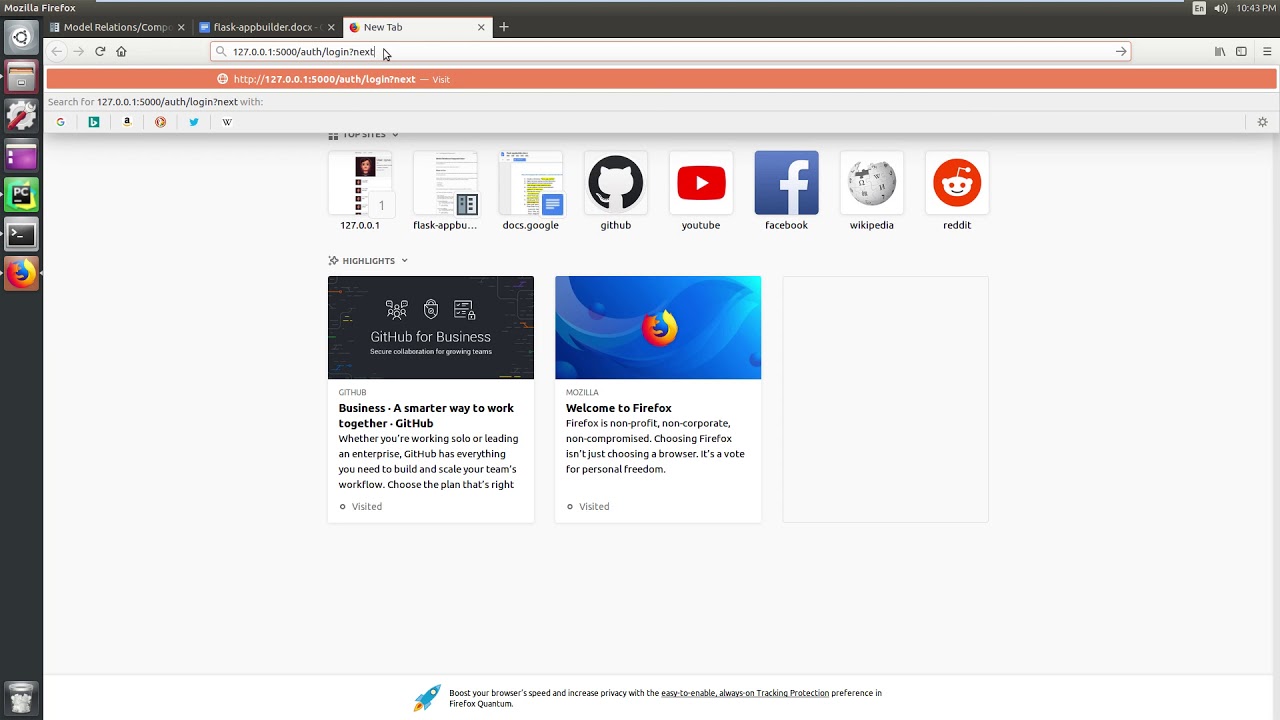Search with Google one-off engine
The width and height of the screenshot is (1280, 720).
click(x=60, y=122)
